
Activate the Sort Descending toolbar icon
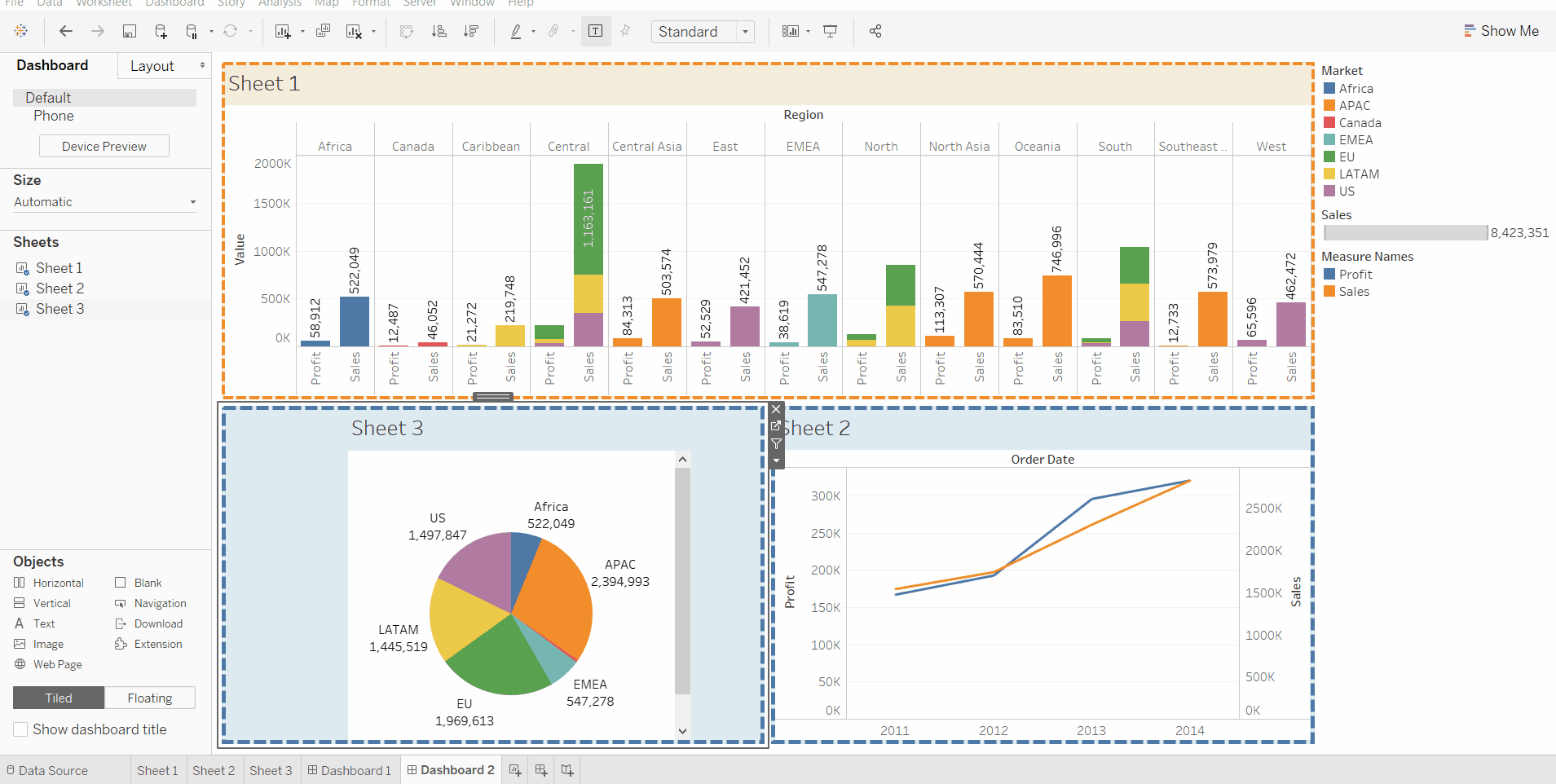coord(472,31)
